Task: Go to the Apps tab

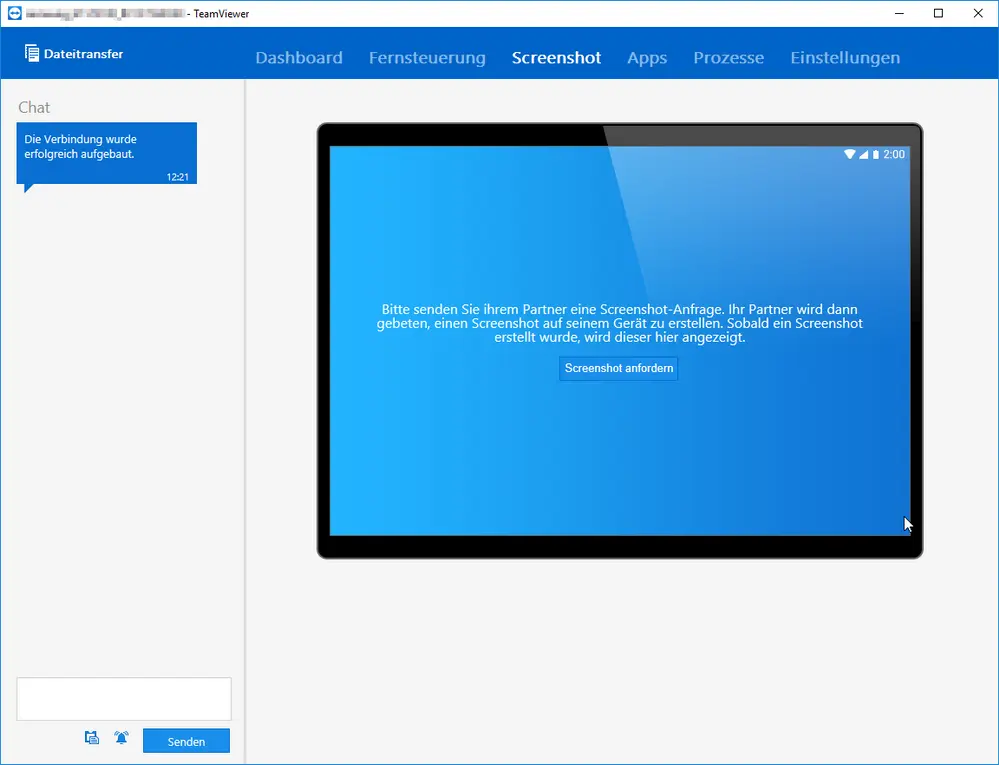Action: coord(647,58)
